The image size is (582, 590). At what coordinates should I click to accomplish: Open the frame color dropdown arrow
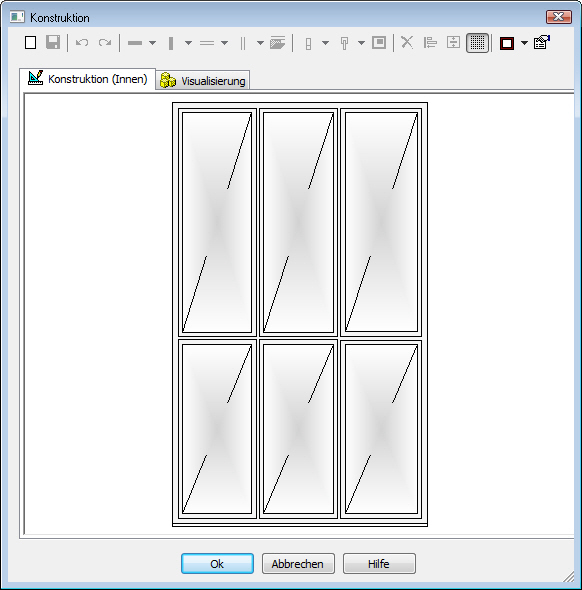(524, 43)
